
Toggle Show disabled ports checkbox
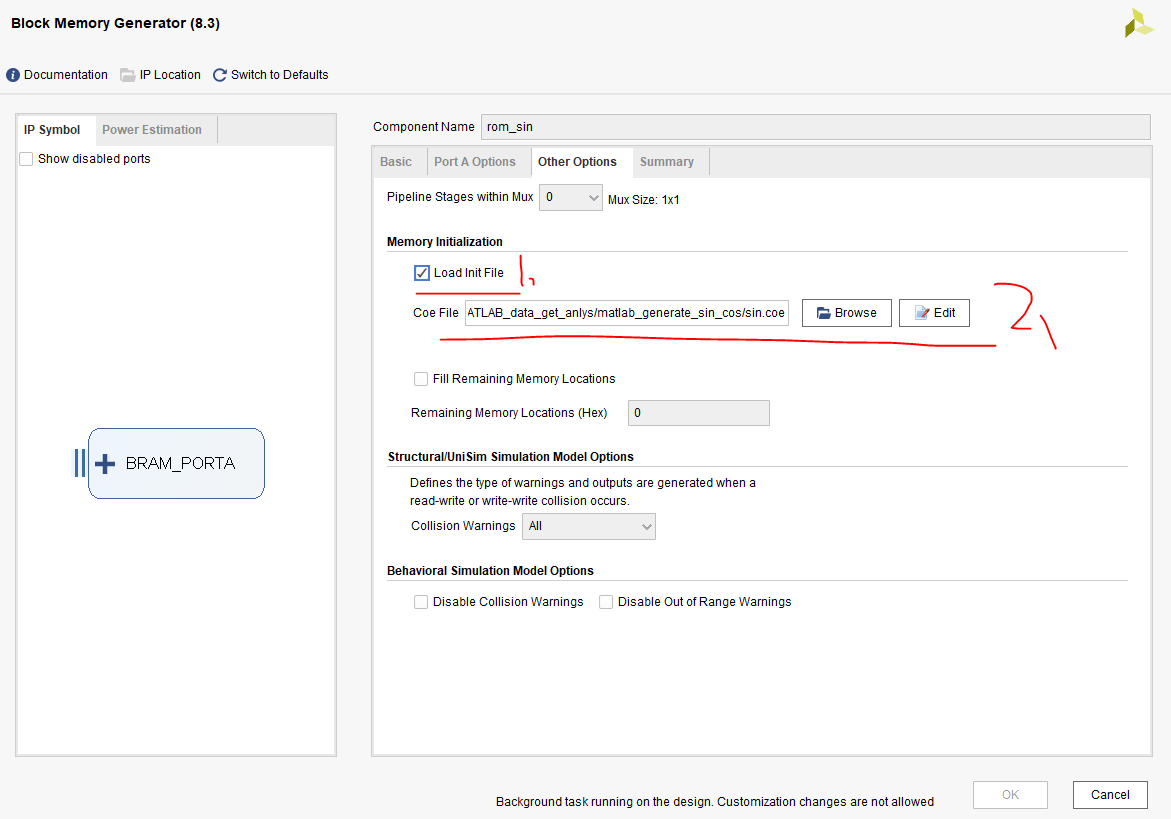pos(26,159)
